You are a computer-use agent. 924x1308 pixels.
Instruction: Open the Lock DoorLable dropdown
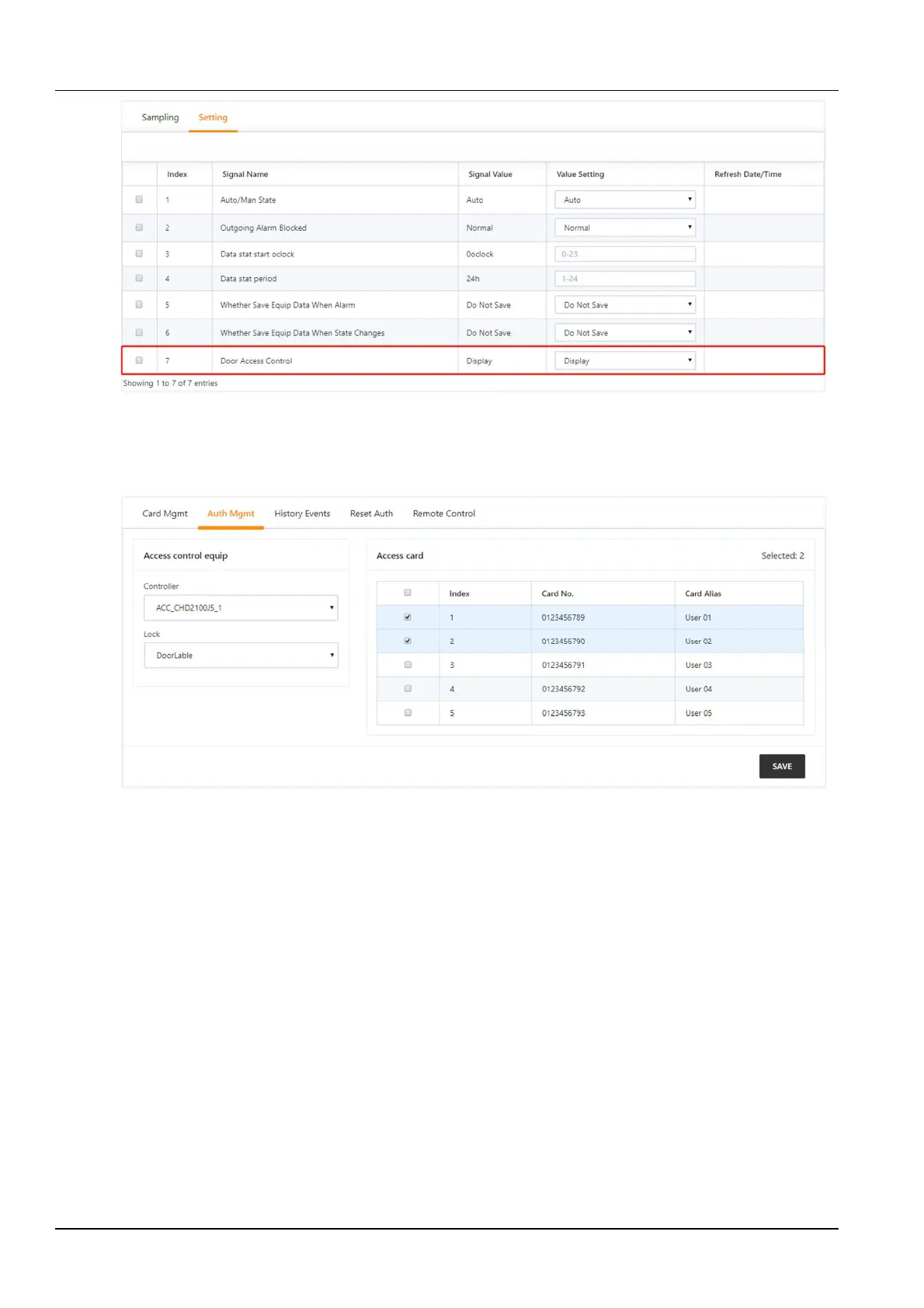pos(241,655)
